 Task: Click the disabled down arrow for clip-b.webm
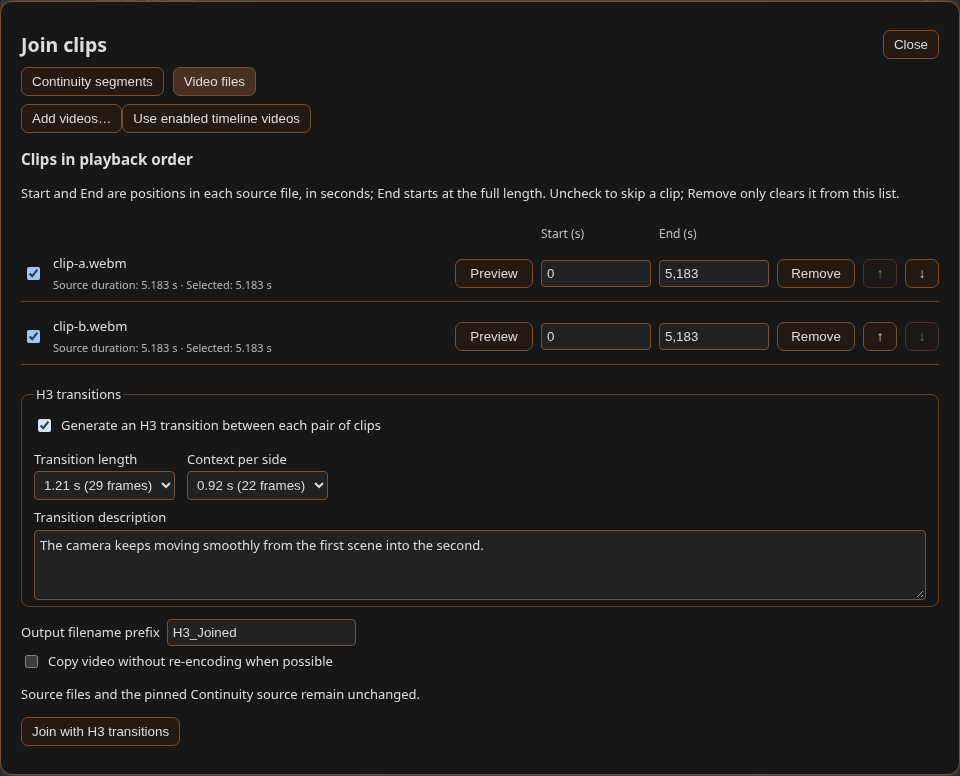click(x=921, y=337)
